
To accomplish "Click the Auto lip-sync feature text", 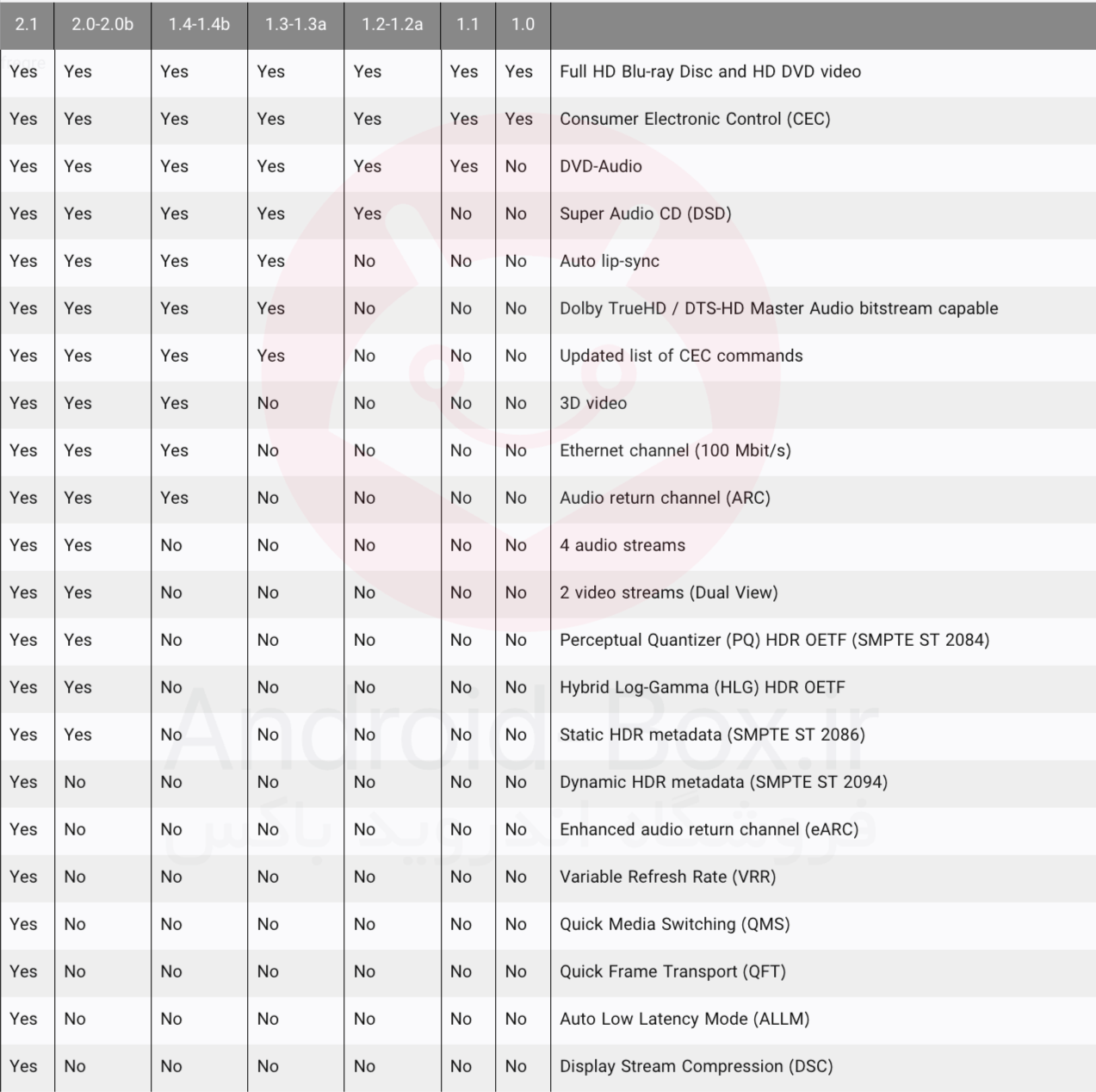I will click(x=610, y=261).
